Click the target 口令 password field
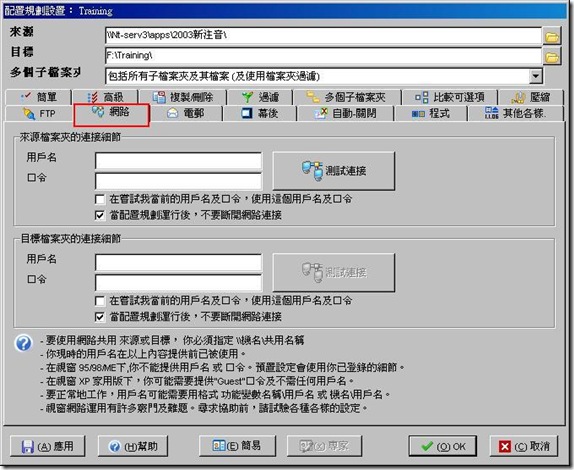Image resolution: width=574 pixels, height=470 pixels. 178,282
